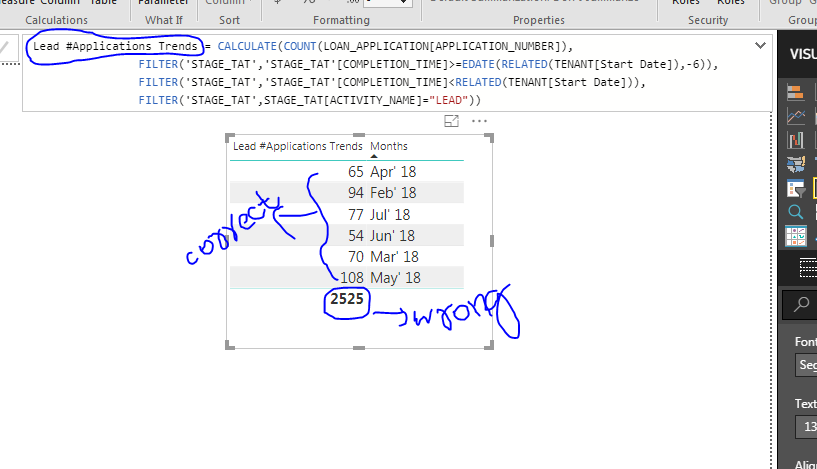Sort by the Months column header
The width and height of the screenshot is (817, 469).
[x=389, y=146]
